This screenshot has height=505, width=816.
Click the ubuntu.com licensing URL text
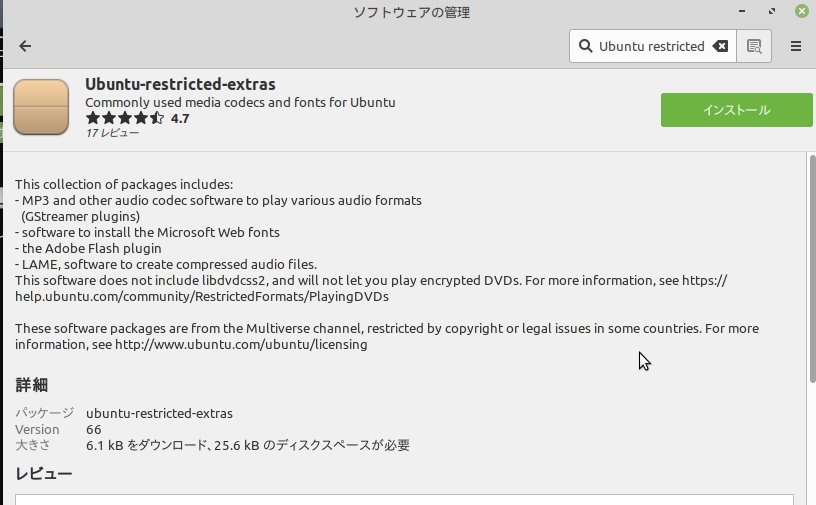point(241,345)
